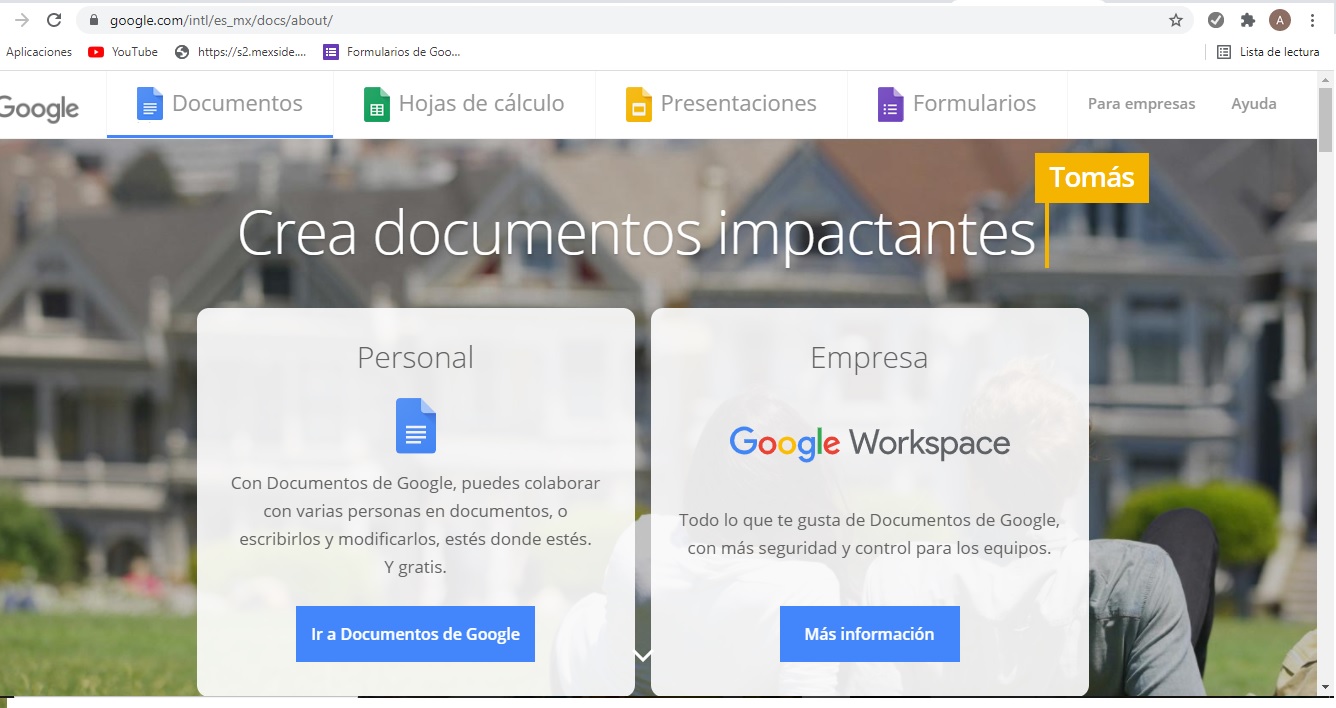This screenshot has width=1336, height=708.
Task: Click the browser forward arrow
Action: point(22,20)
